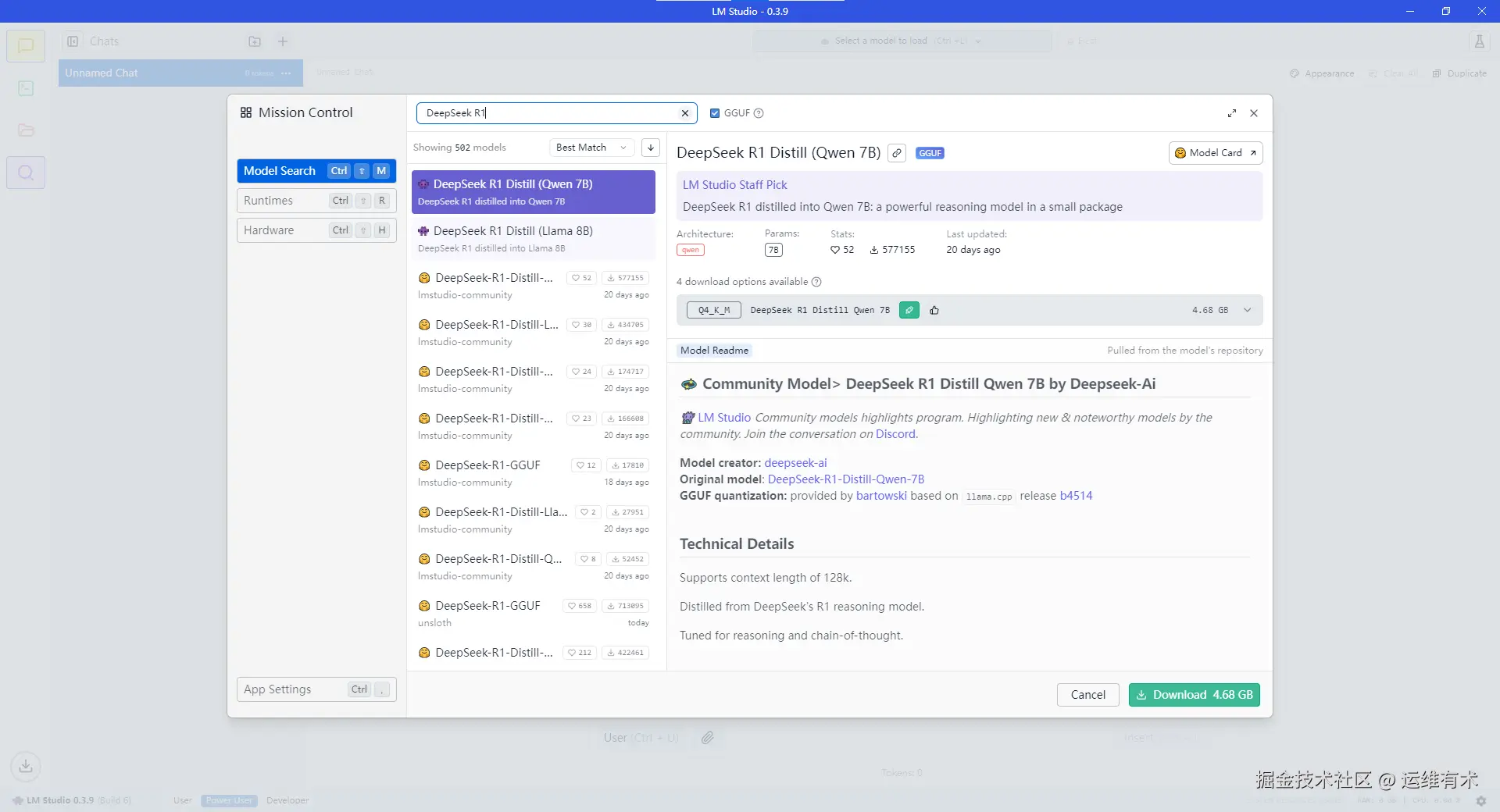Open the settings gear in status bar
Screen dimensions: 1500x812
(1480, 800)
